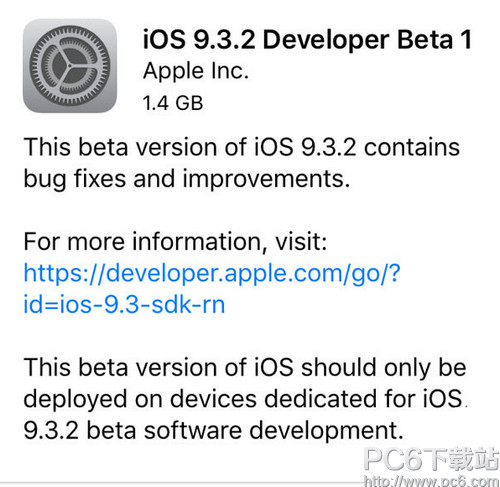Click the gray divider line at the bottom
Viewport: 500px width, 487px height.
click(x=182, y=482)
